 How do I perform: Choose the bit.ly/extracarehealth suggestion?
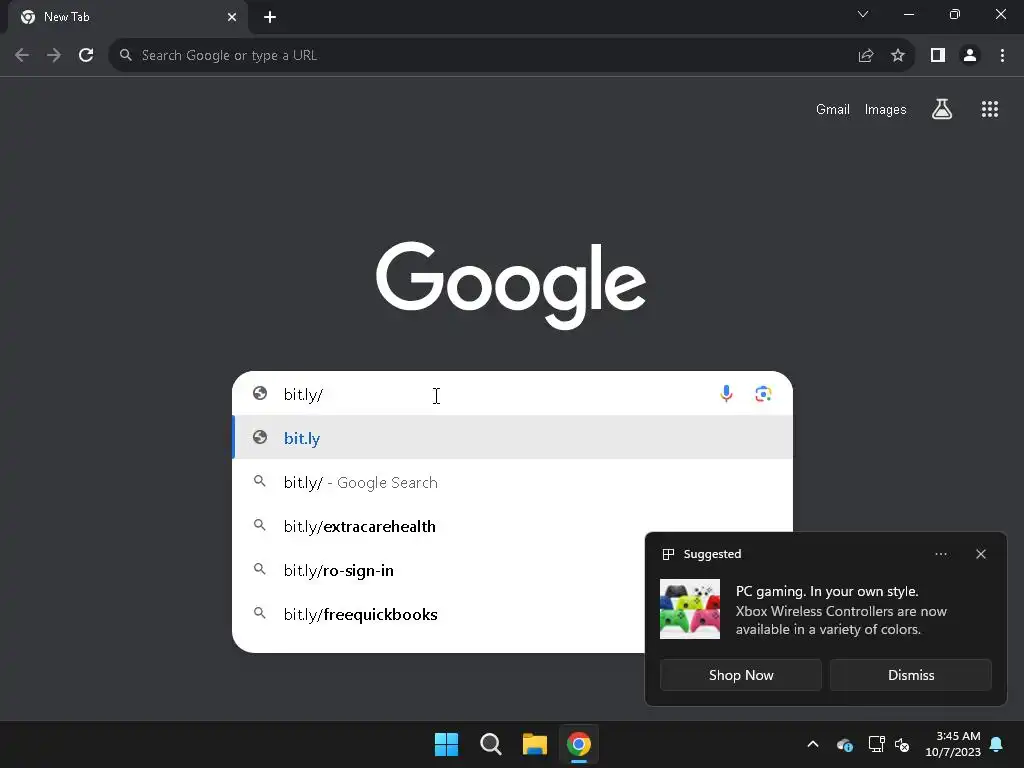point(513,526)
